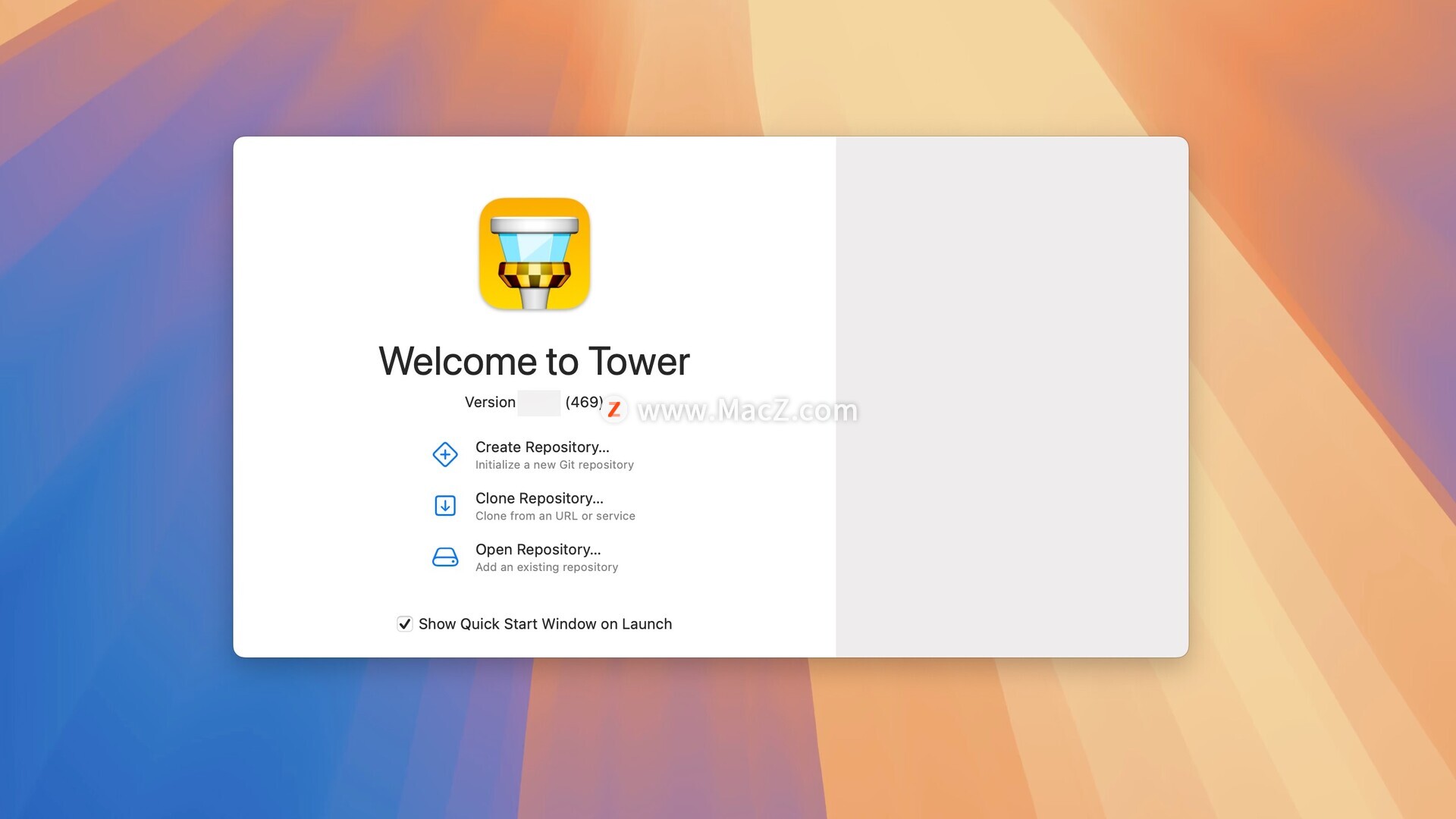Click the 'Show Quick Start Window on Launch' label

click(x=545, y=624)
